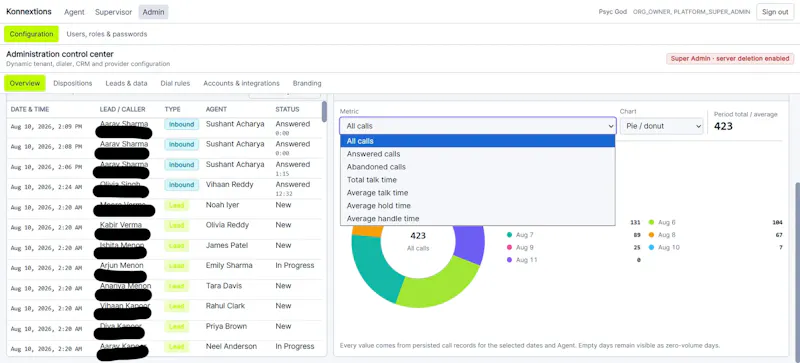Image resolution: width=800 pixels, height=363 pixels.
Task: Click Inbound badge of 2:06 PM row
Action: pyautogui.click(x=182, y=165)
